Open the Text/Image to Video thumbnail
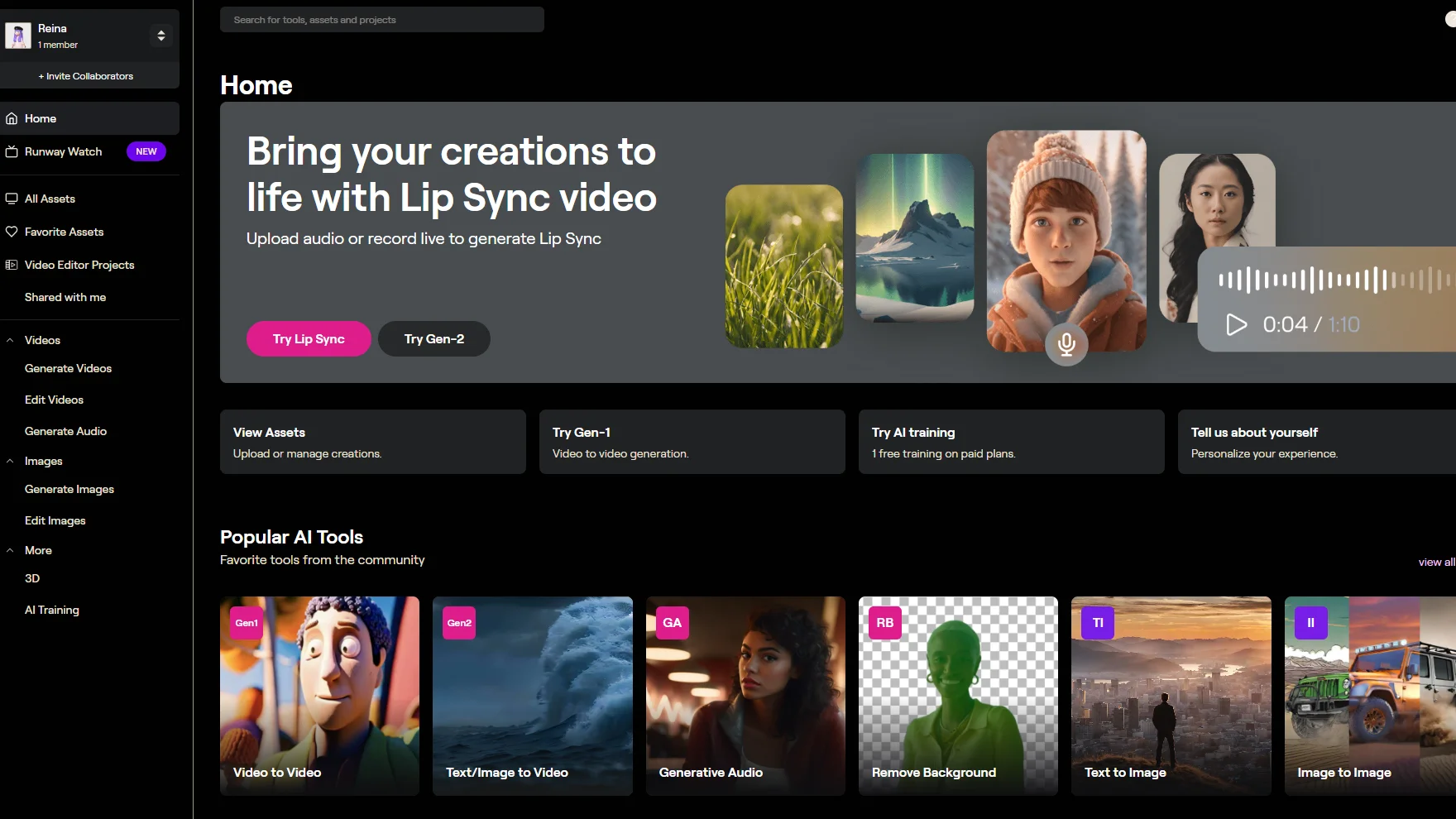 point(533,696)
